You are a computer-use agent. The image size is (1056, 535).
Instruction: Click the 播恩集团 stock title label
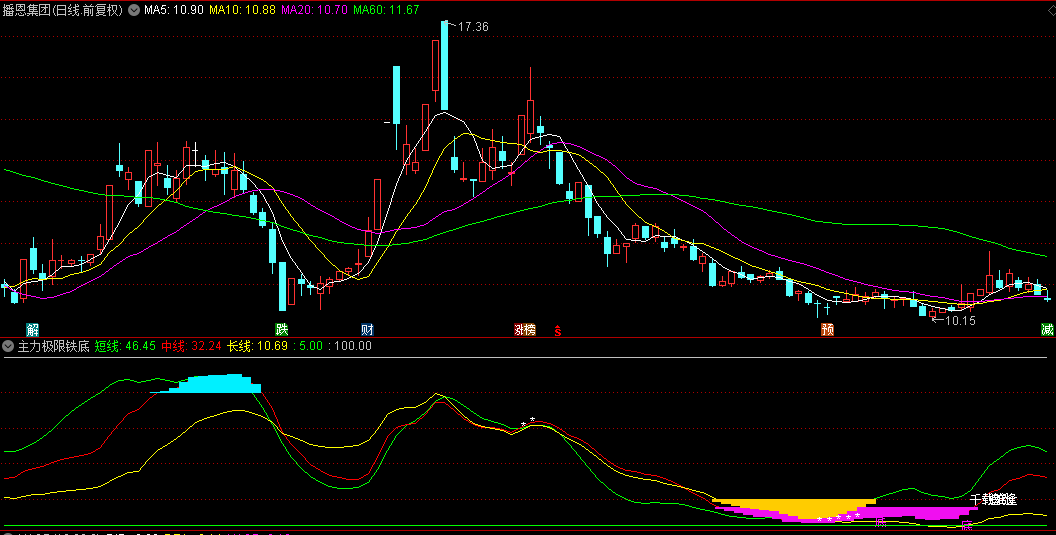62,10
